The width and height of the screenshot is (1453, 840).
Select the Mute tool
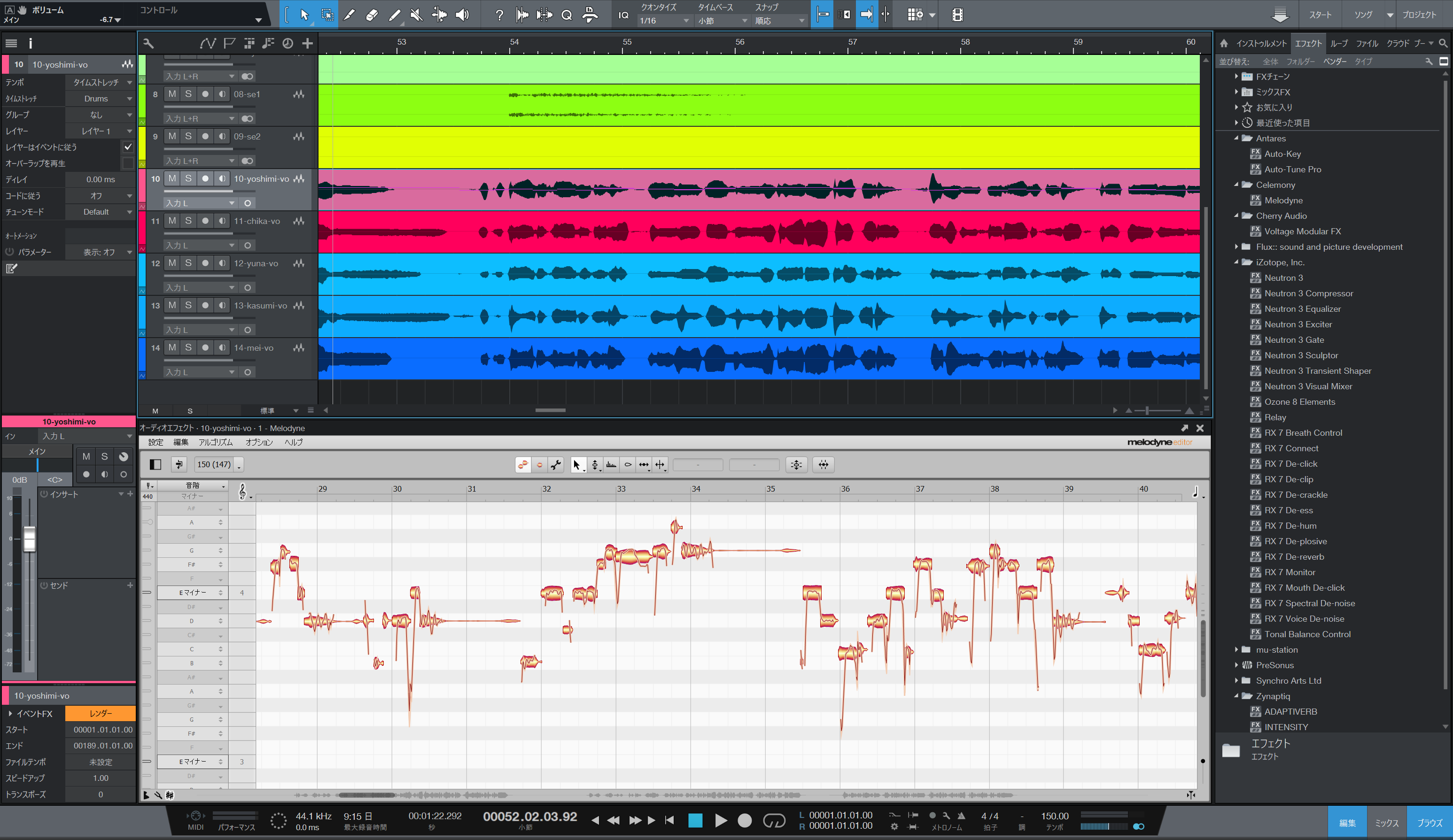tap(417, 15)
